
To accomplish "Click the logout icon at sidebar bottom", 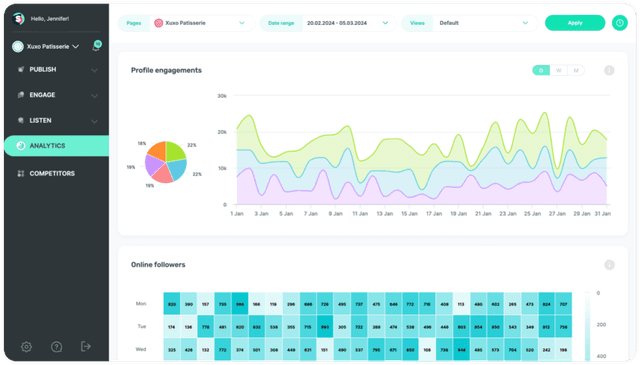I will [86, 346].
